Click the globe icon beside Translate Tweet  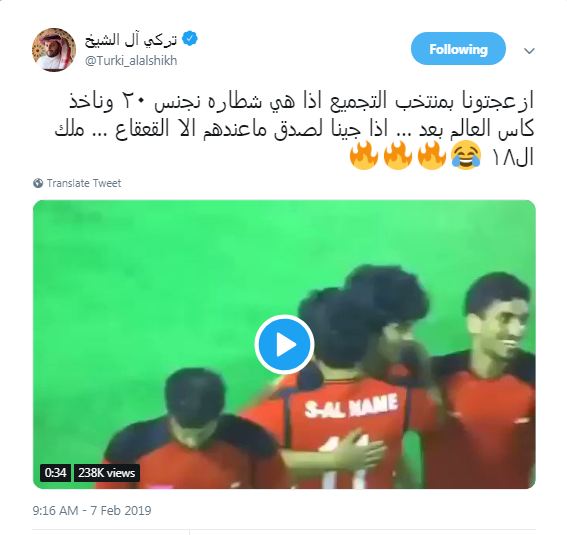click(38, 183)
